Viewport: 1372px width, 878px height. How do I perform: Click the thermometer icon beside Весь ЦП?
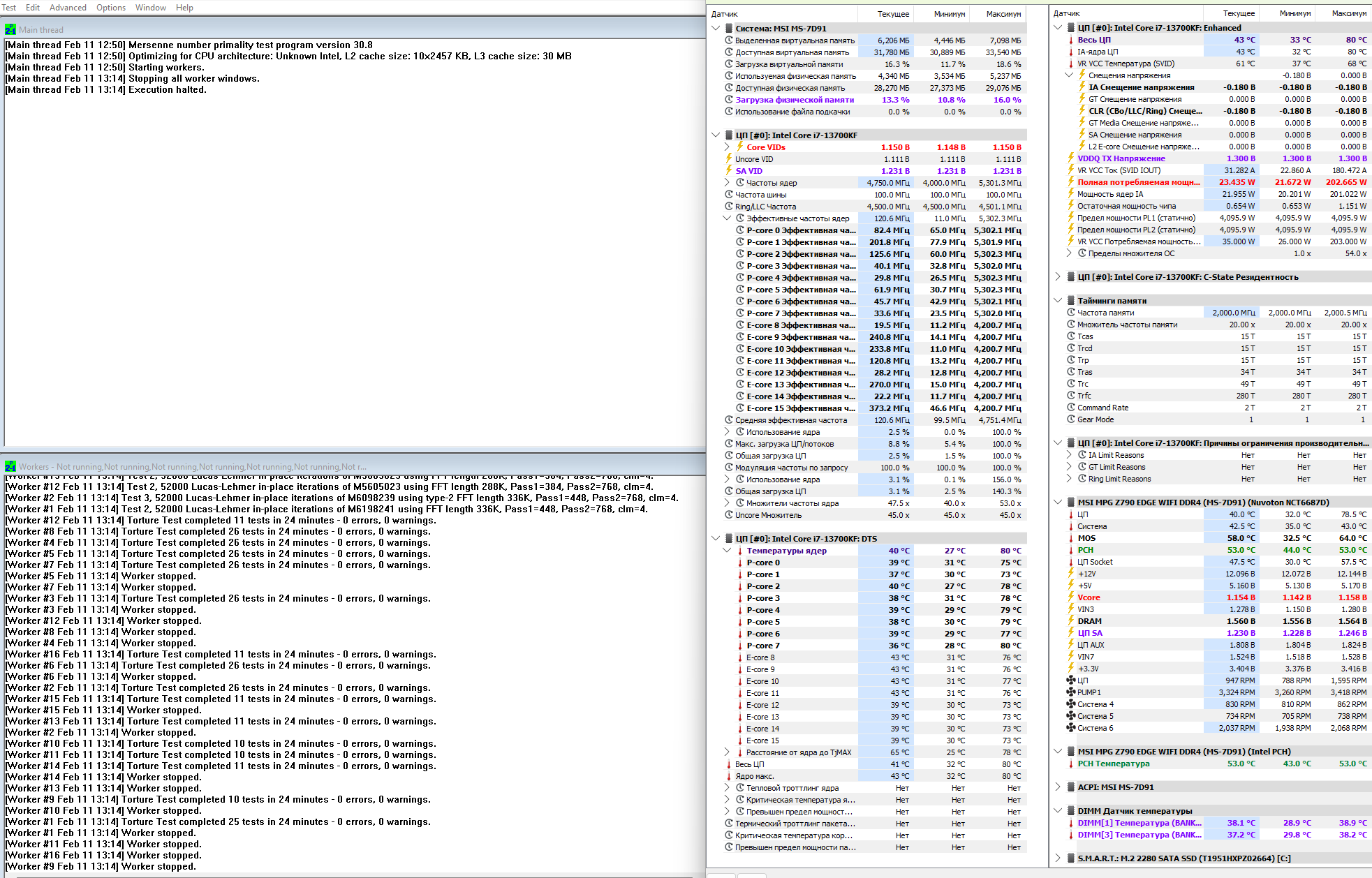1071,40
